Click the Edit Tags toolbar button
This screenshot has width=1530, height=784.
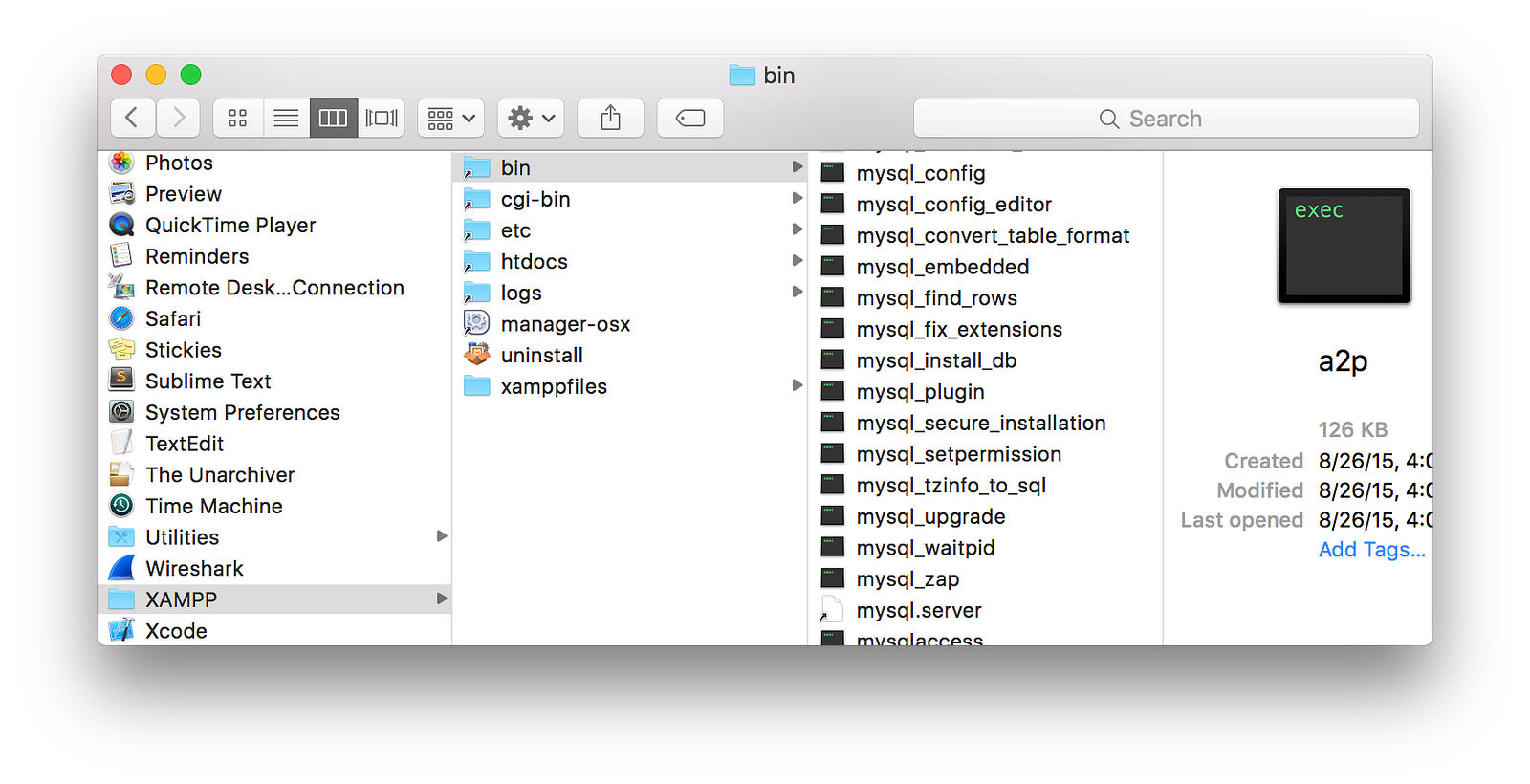[690, 118]
